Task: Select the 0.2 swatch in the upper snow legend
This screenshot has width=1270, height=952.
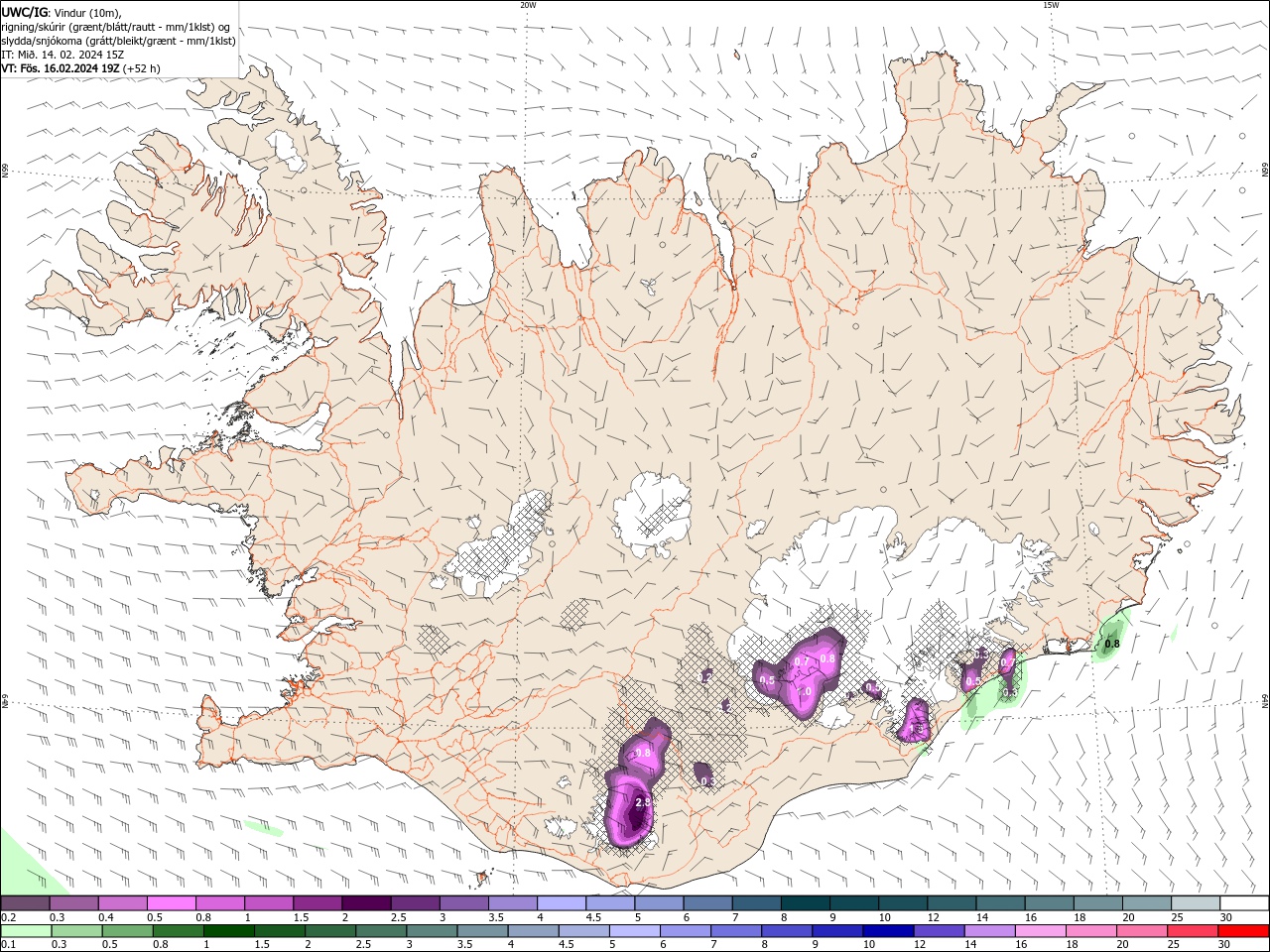Action: point(25,903)
